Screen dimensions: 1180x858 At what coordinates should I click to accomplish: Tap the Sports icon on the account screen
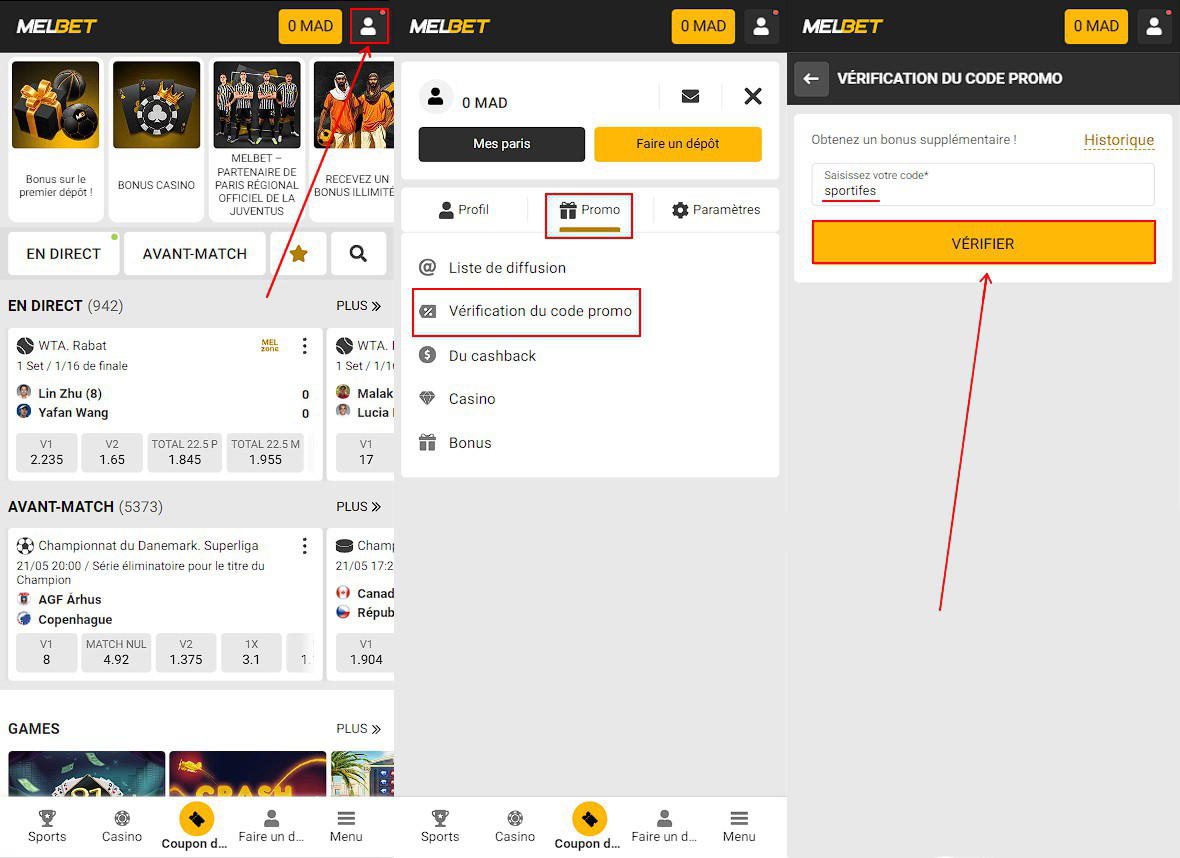click(x=440, y=826)
